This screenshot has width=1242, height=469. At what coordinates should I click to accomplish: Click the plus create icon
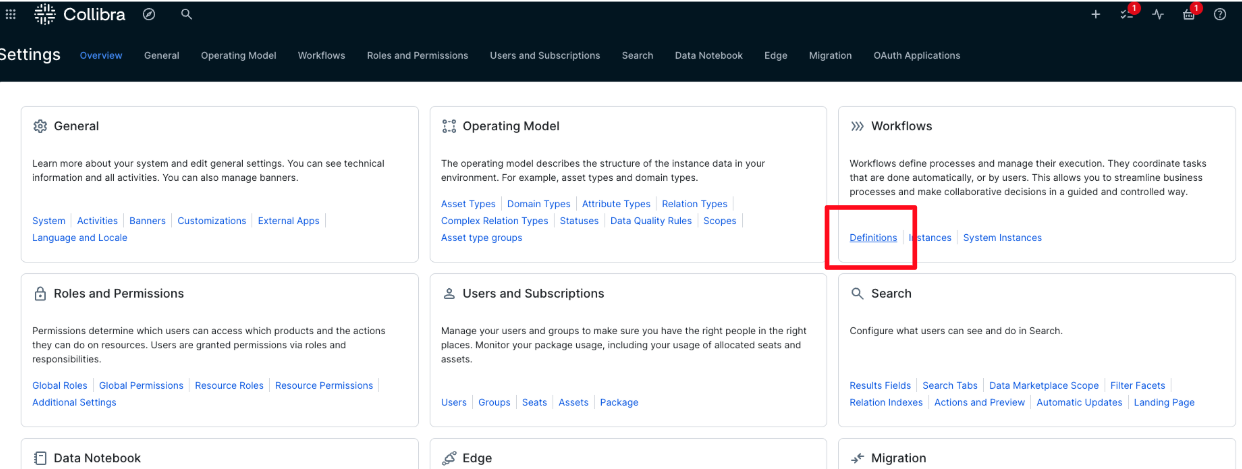pos(1096,14)
